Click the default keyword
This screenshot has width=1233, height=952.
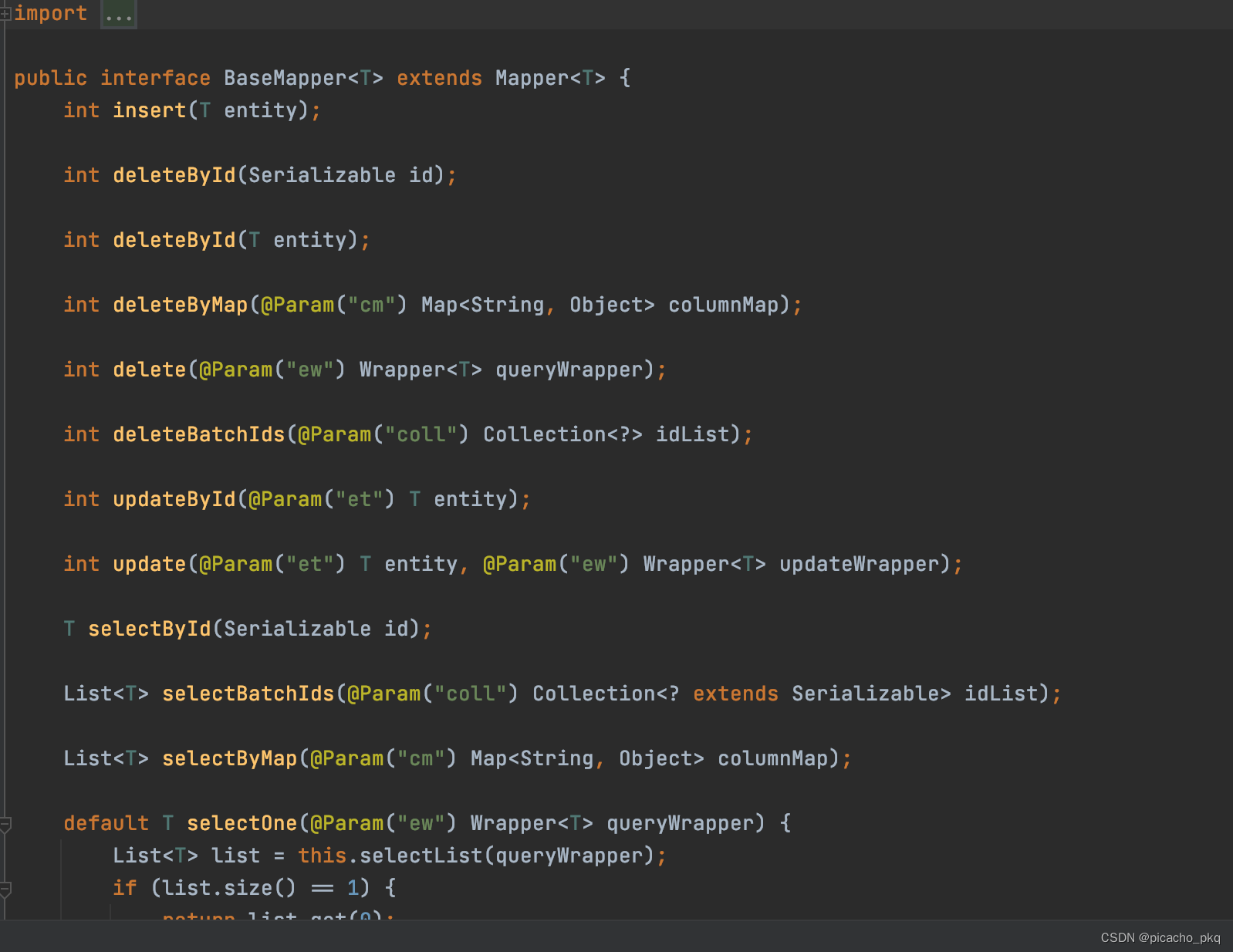click(x=106, y=823)
